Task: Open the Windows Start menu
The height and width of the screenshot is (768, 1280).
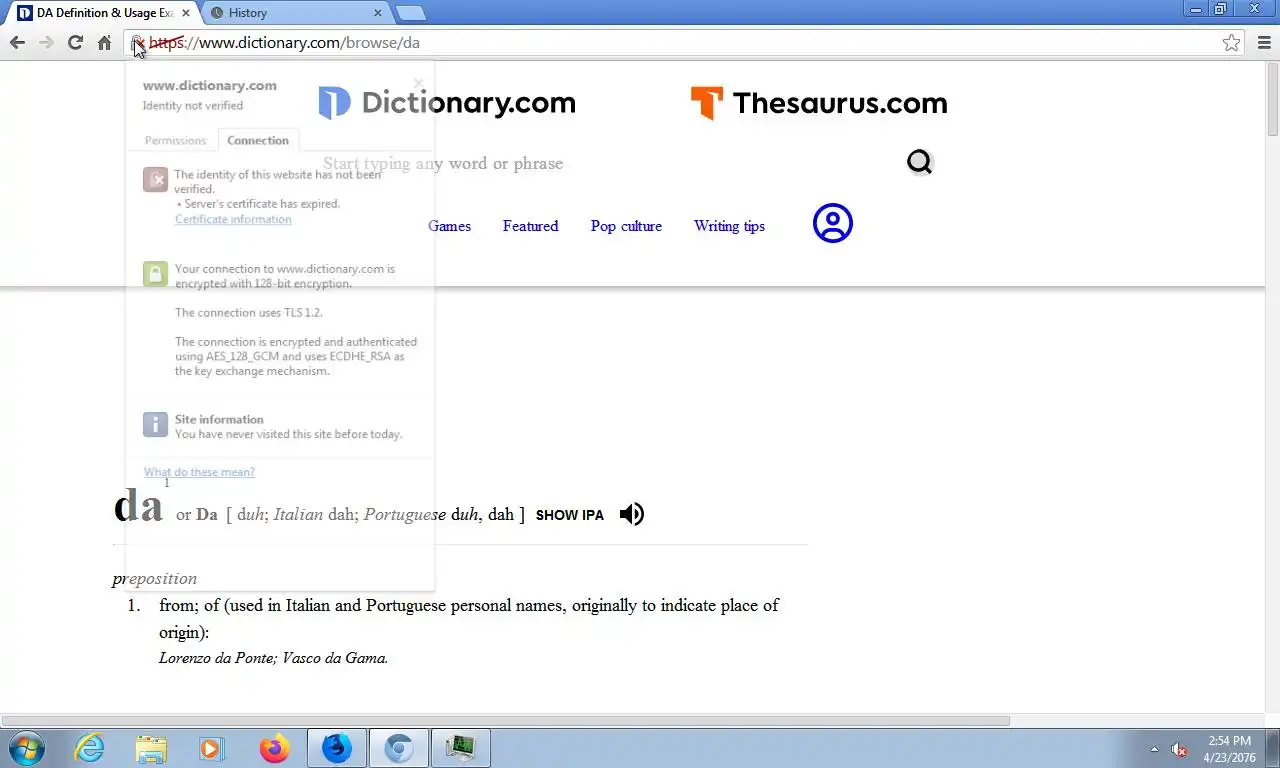Action: tap(26, 748)
